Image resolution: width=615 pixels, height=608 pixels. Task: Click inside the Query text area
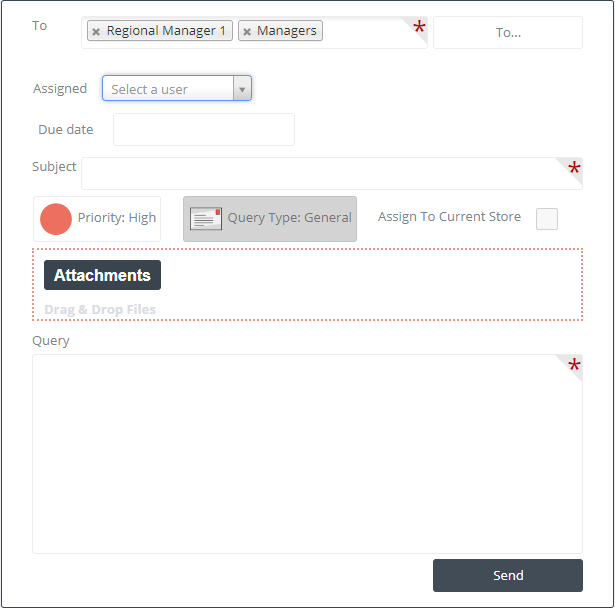(x=308, y=454)
